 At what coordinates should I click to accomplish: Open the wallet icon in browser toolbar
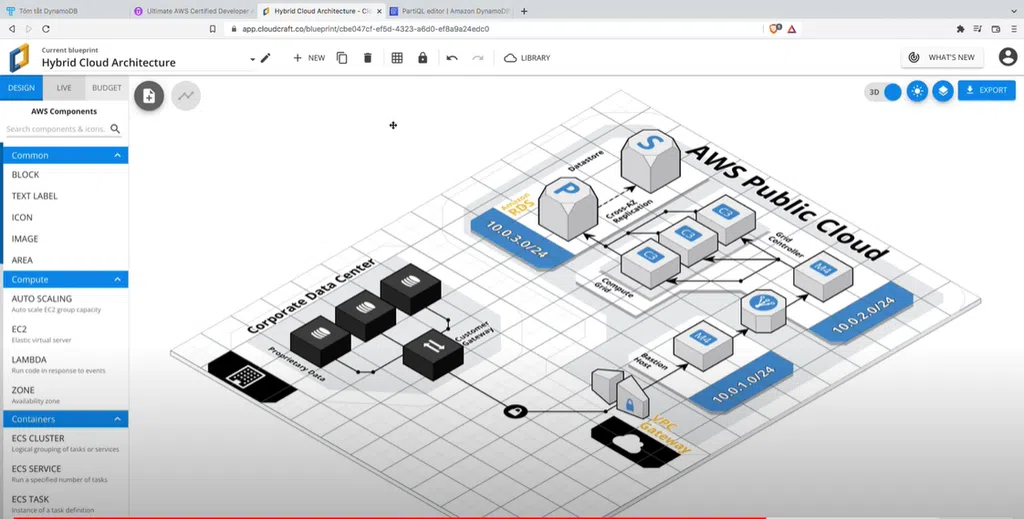pyautogui.click(x=996, y=29)
